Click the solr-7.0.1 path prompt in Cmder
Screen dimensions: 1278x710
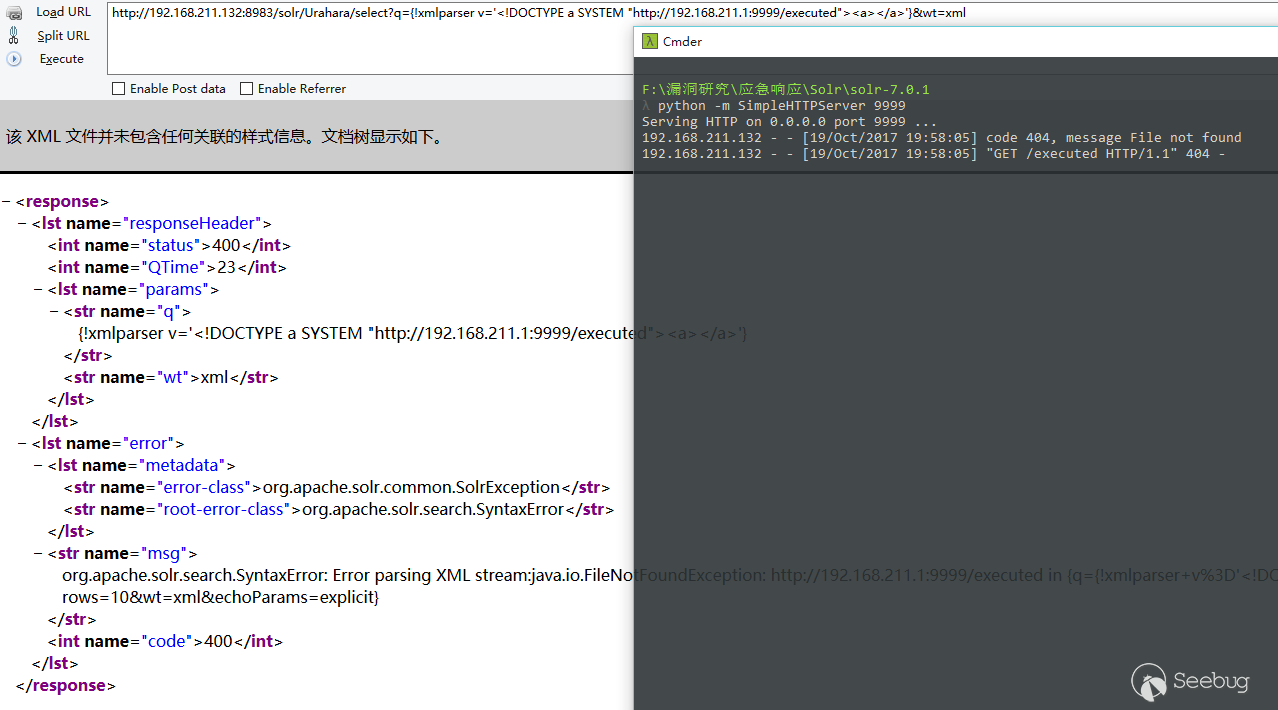786,90
